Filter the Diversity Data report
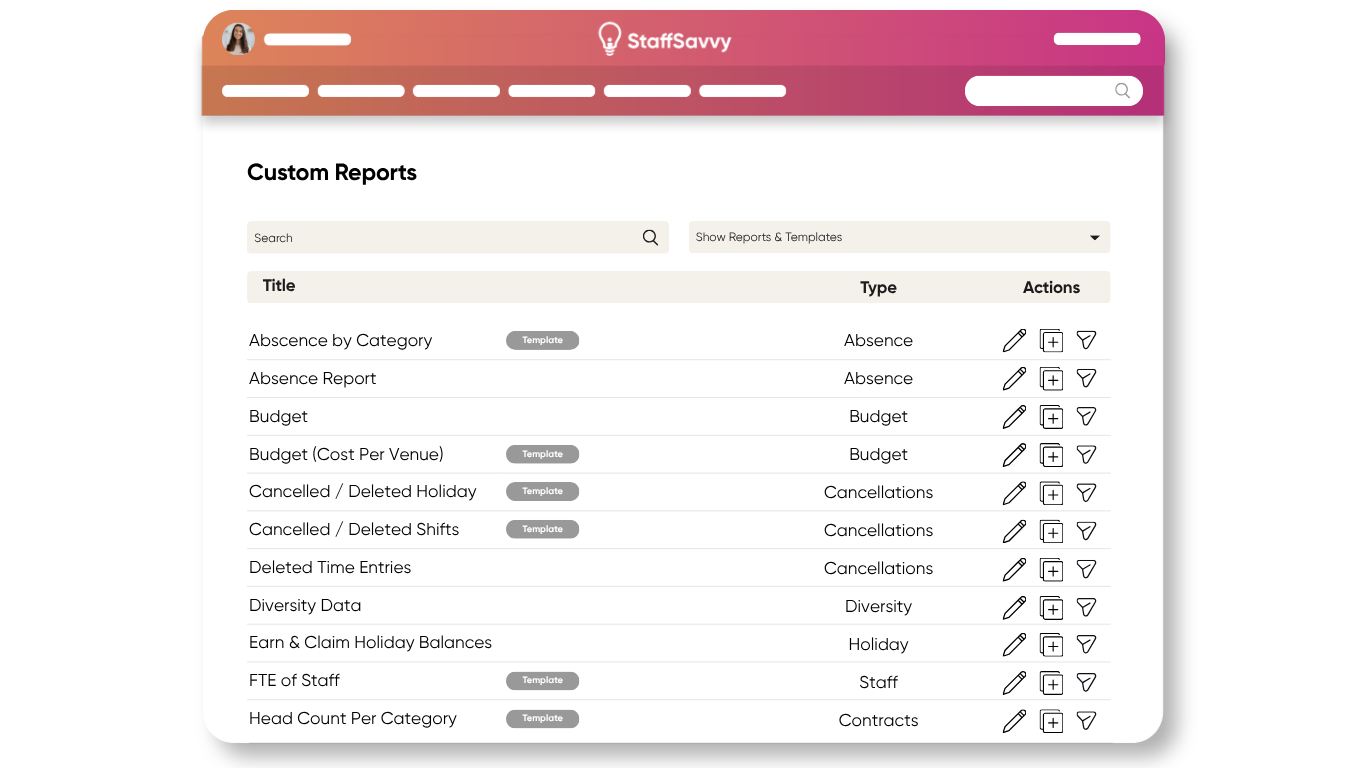This screenshot has width=1366, height=768. (1087, 607)
